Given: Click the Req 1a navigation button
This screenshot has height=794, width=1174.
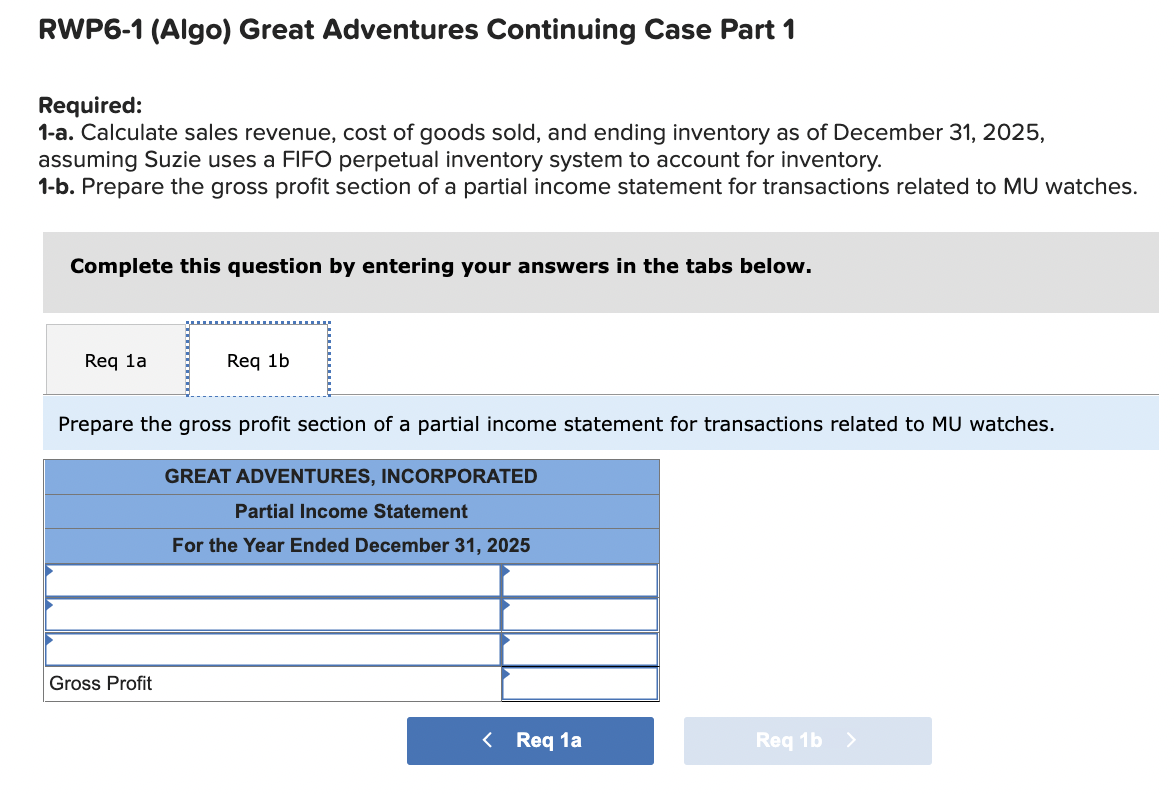Looking at the screenshot, I should pyautogui.click(x=530, y=740).
